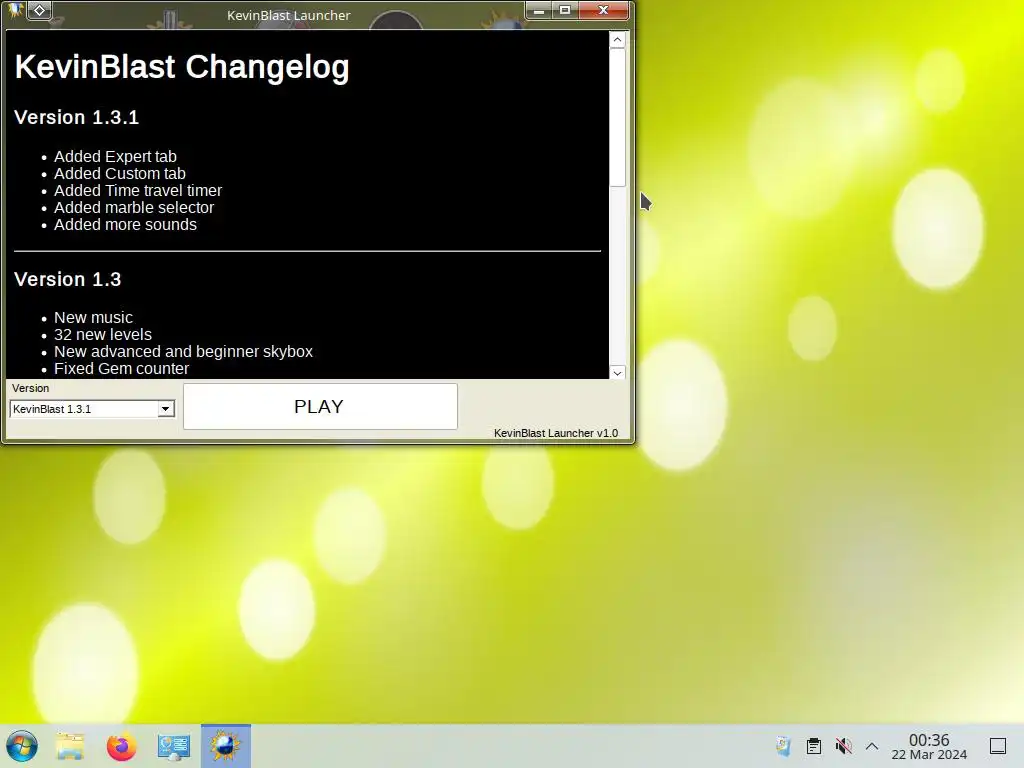Open the file manager from taskbar

point(70,746)
